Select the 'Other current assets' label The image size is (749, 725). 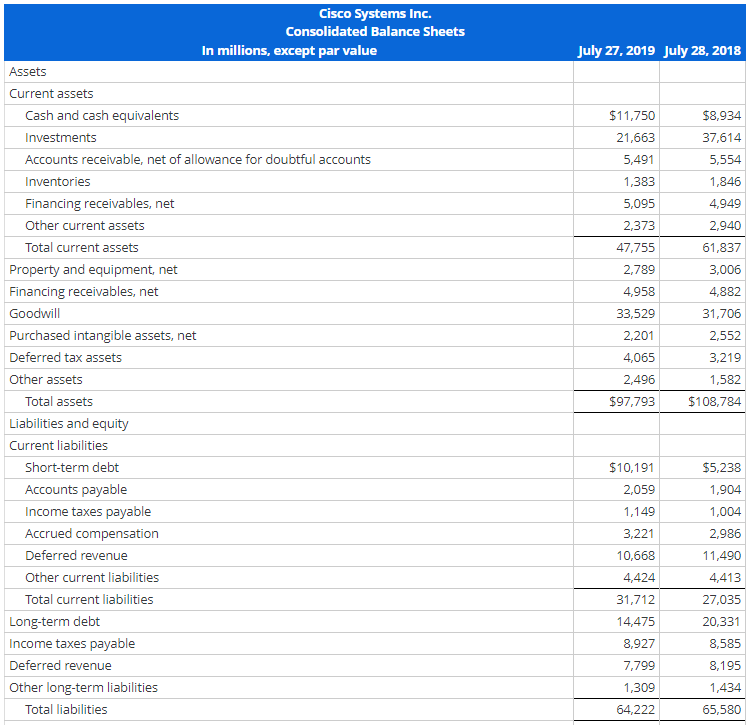[85, 225]
